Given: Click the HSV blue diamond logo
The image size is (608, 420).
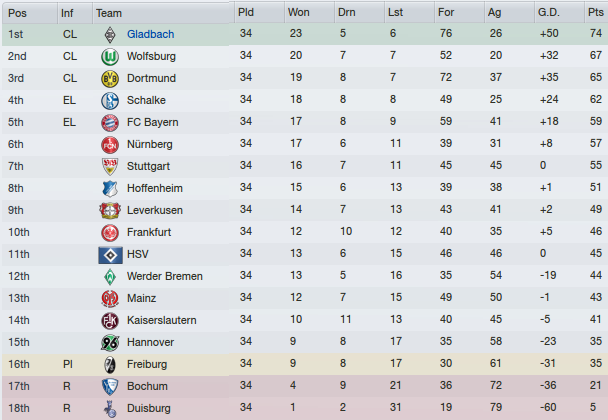Looking at the screenshot, I should (x=111, y=255).
